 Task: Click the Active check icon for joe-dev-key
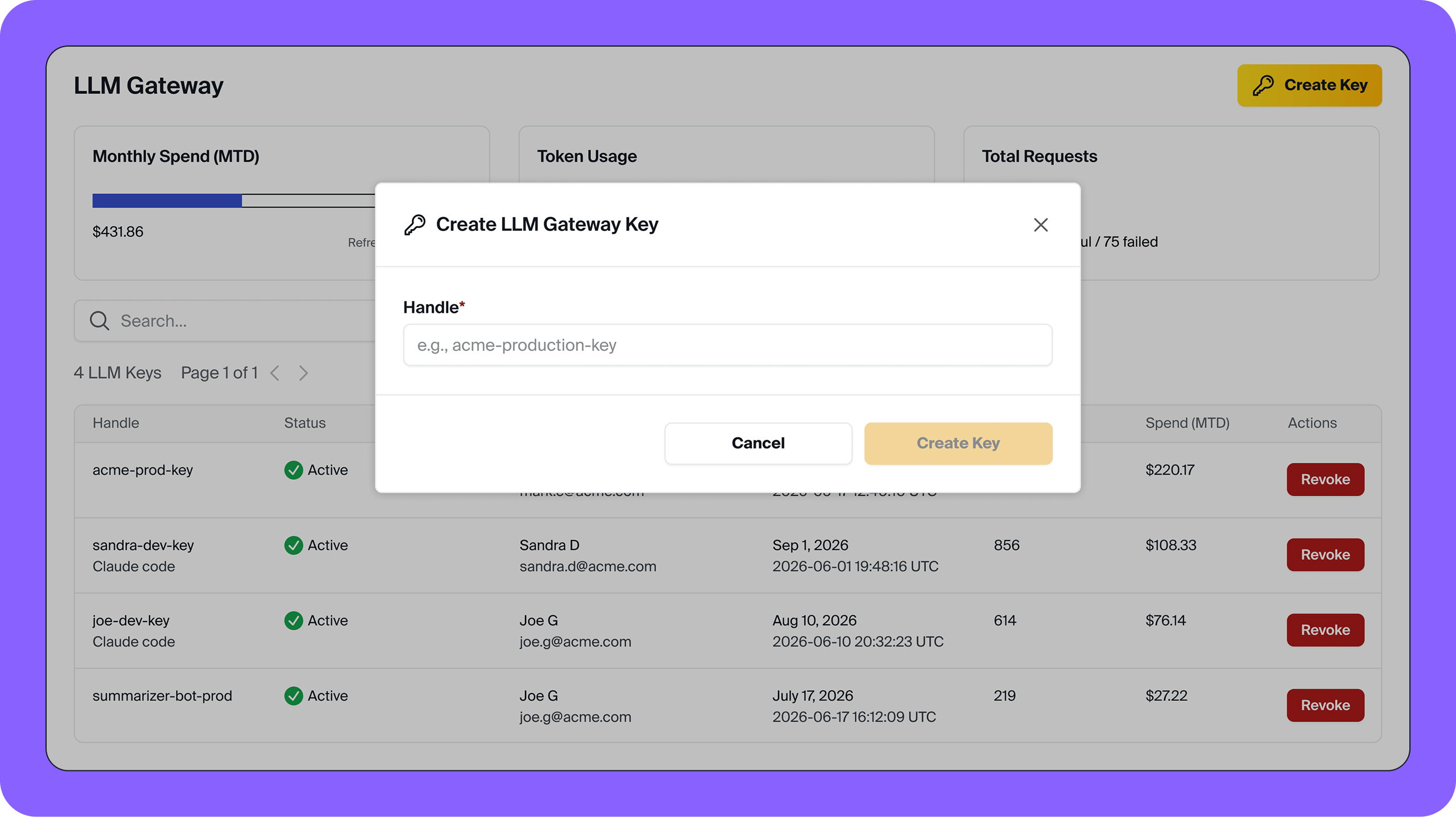[293, 620]
